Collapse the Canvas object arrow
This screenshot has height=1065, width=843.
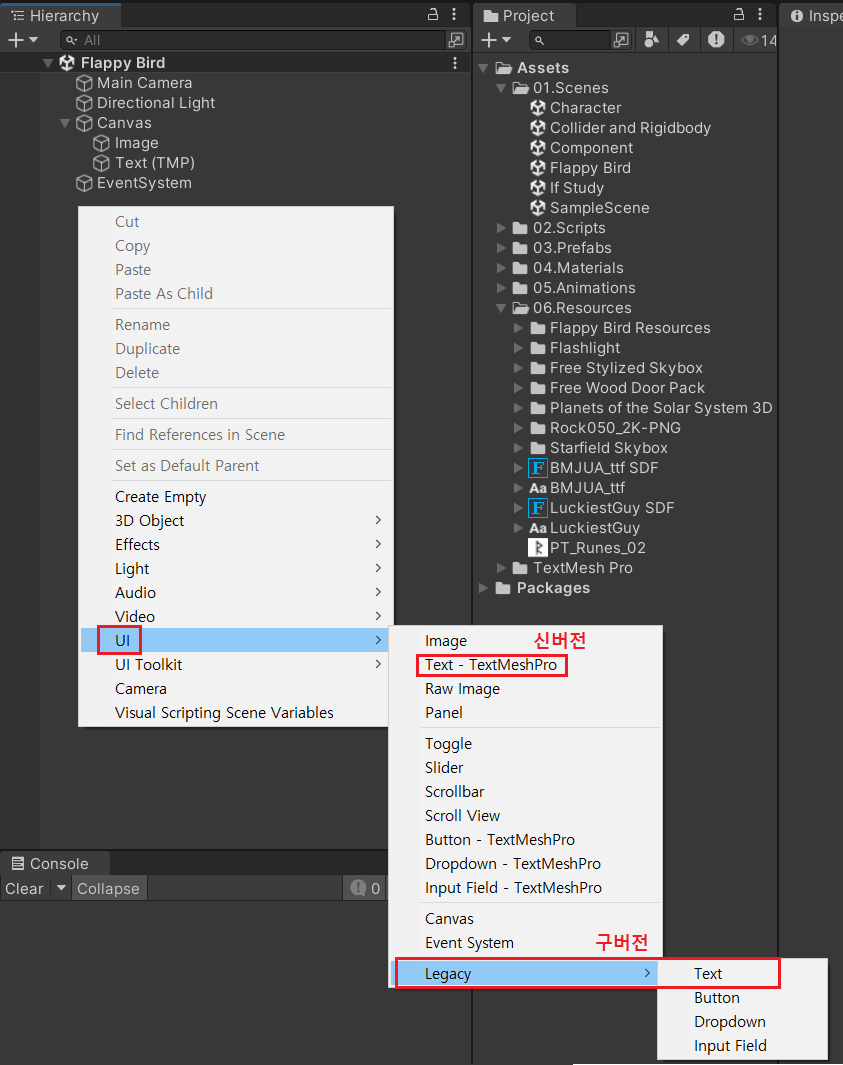65,124
